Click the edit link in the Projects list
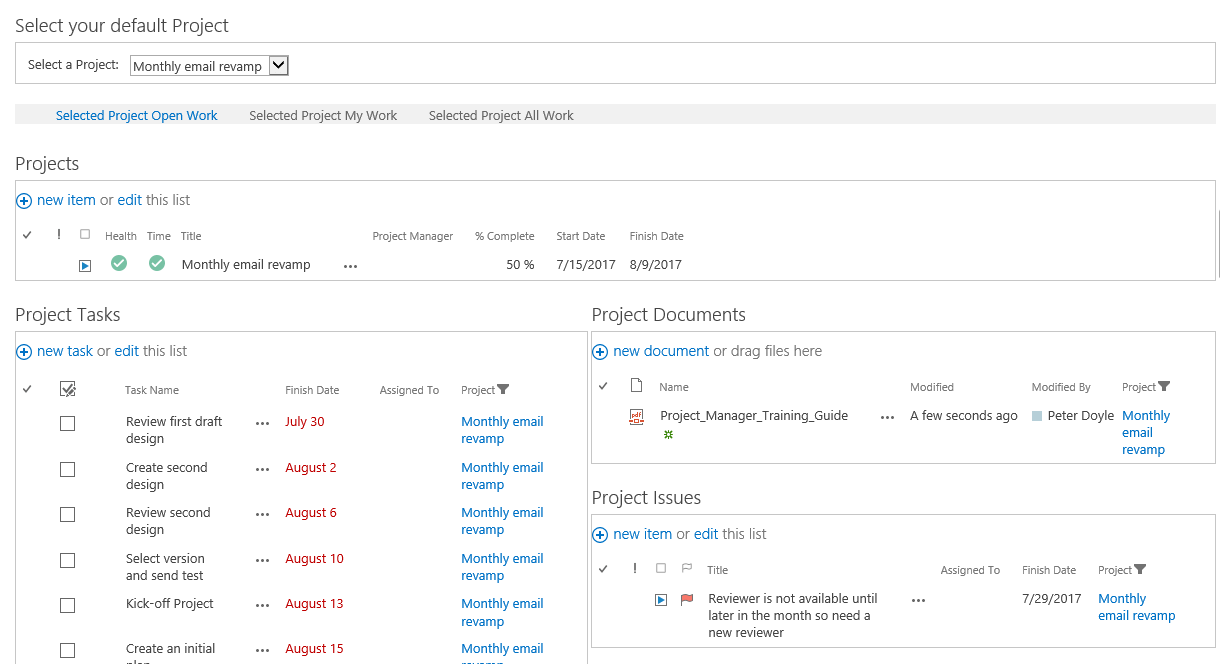 130,200
